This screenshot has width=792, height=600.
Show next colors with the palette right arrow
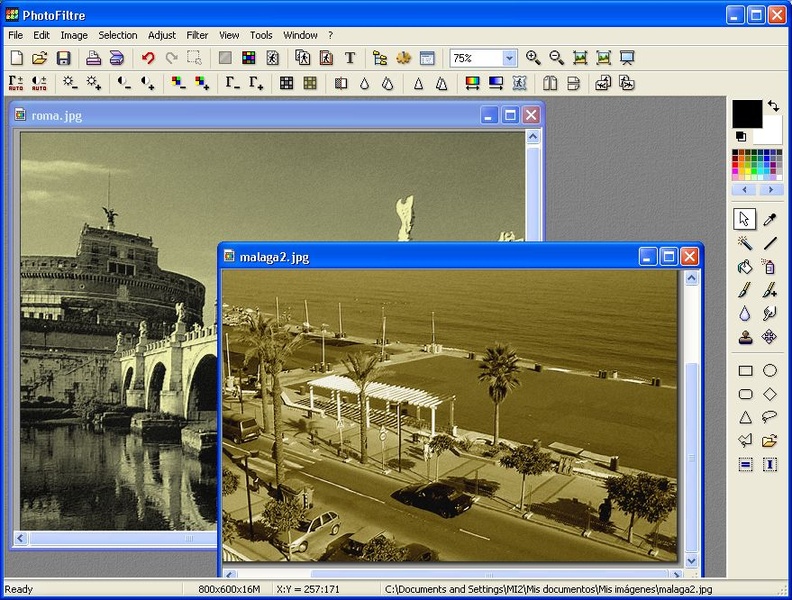coord(770,189)
